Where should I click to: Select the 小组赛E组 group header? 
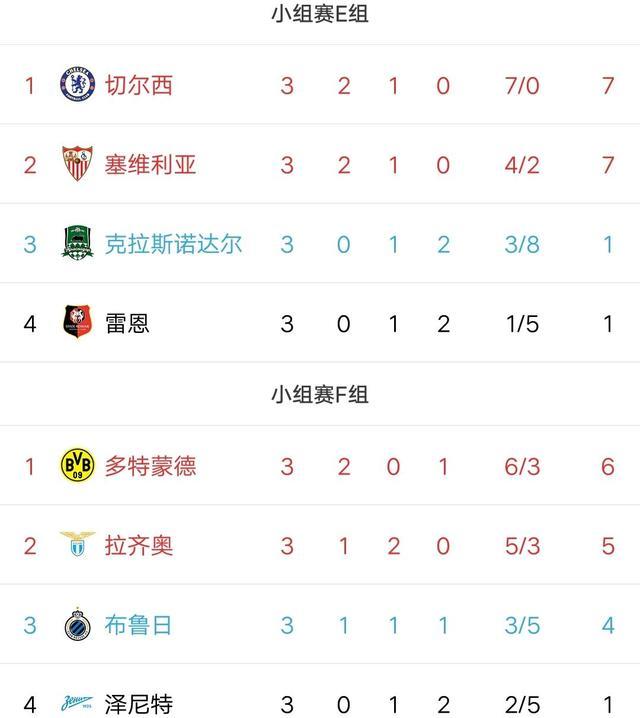[320, 14]
